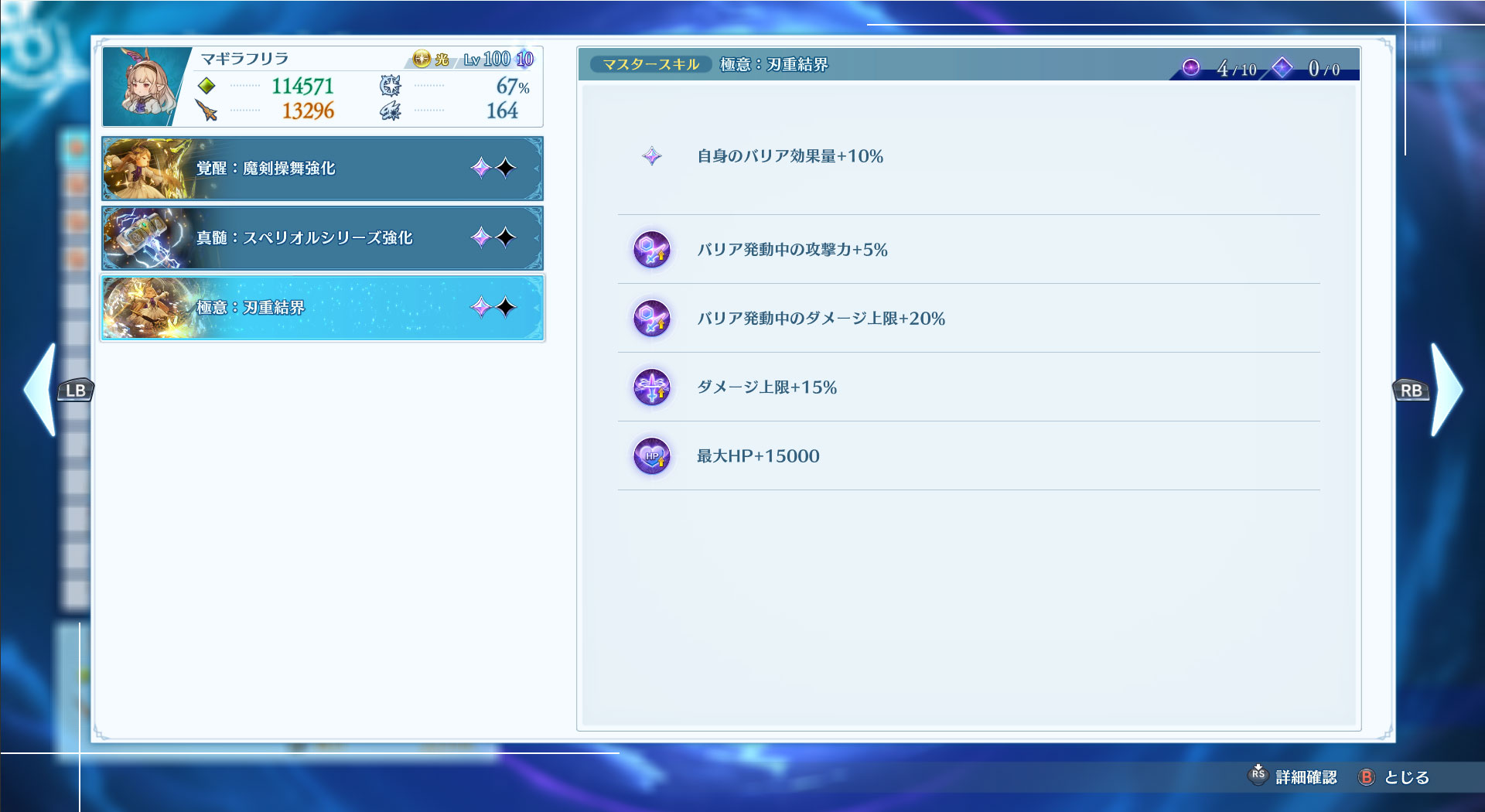Click the character name マギラフリラ
1485x812 pixels.
pos(244,59)
